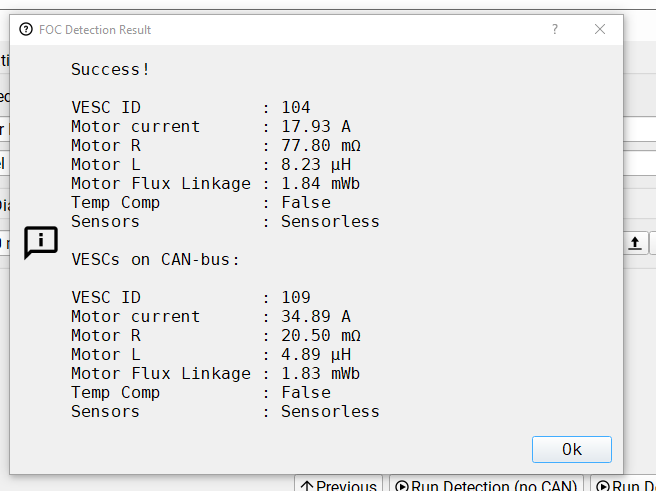Click the 4.89 µH motor inductance value
This screenshot has width=656, height=491.
click(316, 355)
